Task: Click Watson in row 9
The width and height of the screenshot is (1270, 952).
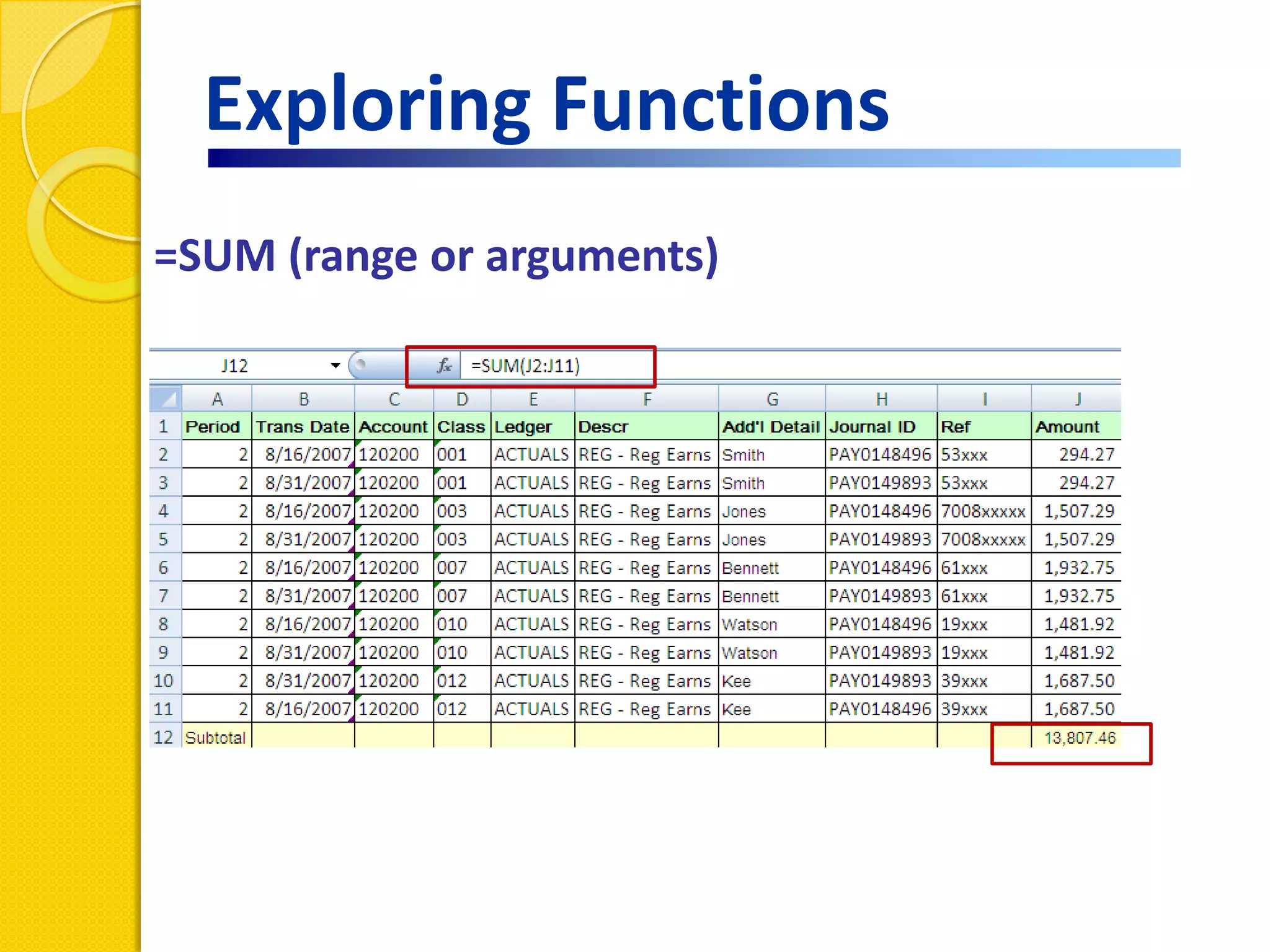Action: 772,653
